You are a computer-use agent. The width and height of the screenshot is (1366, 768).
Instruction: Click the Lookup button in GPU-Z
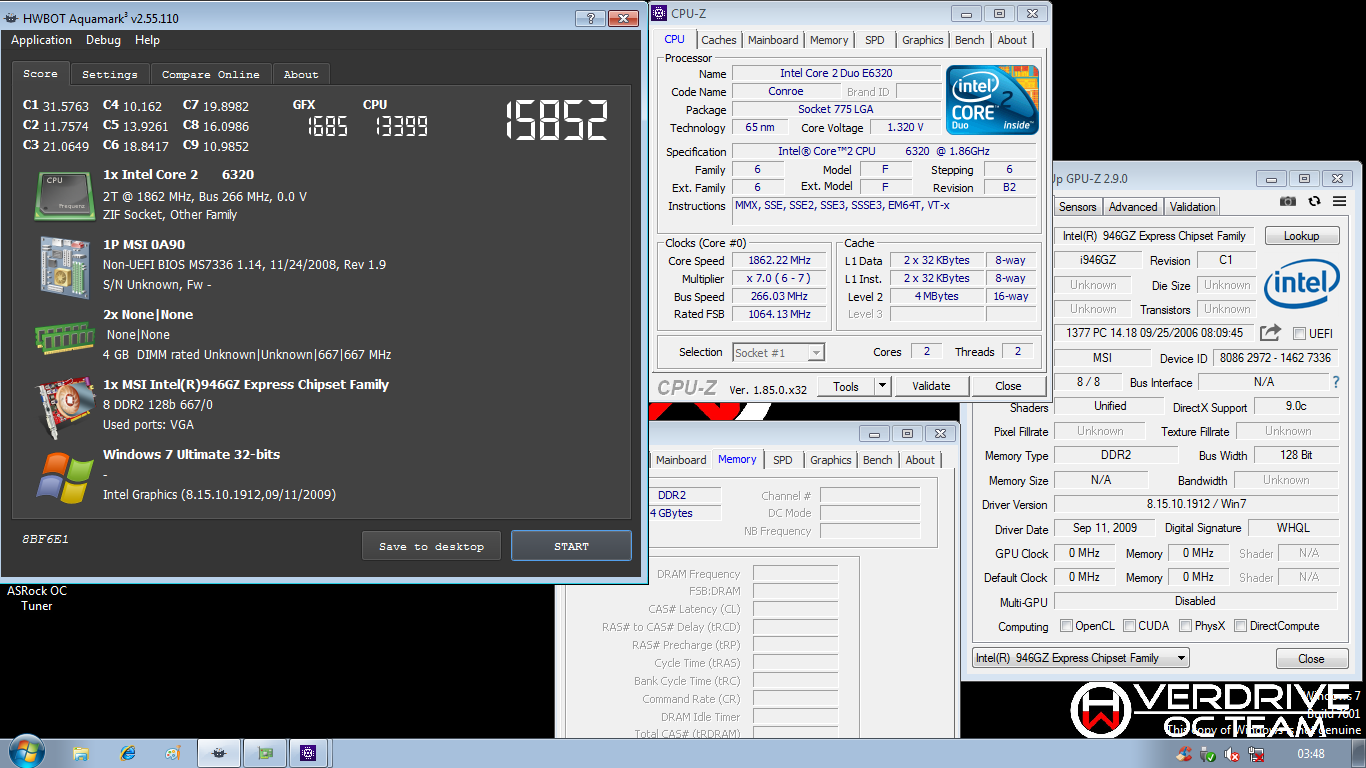[x=1301, y=236]
